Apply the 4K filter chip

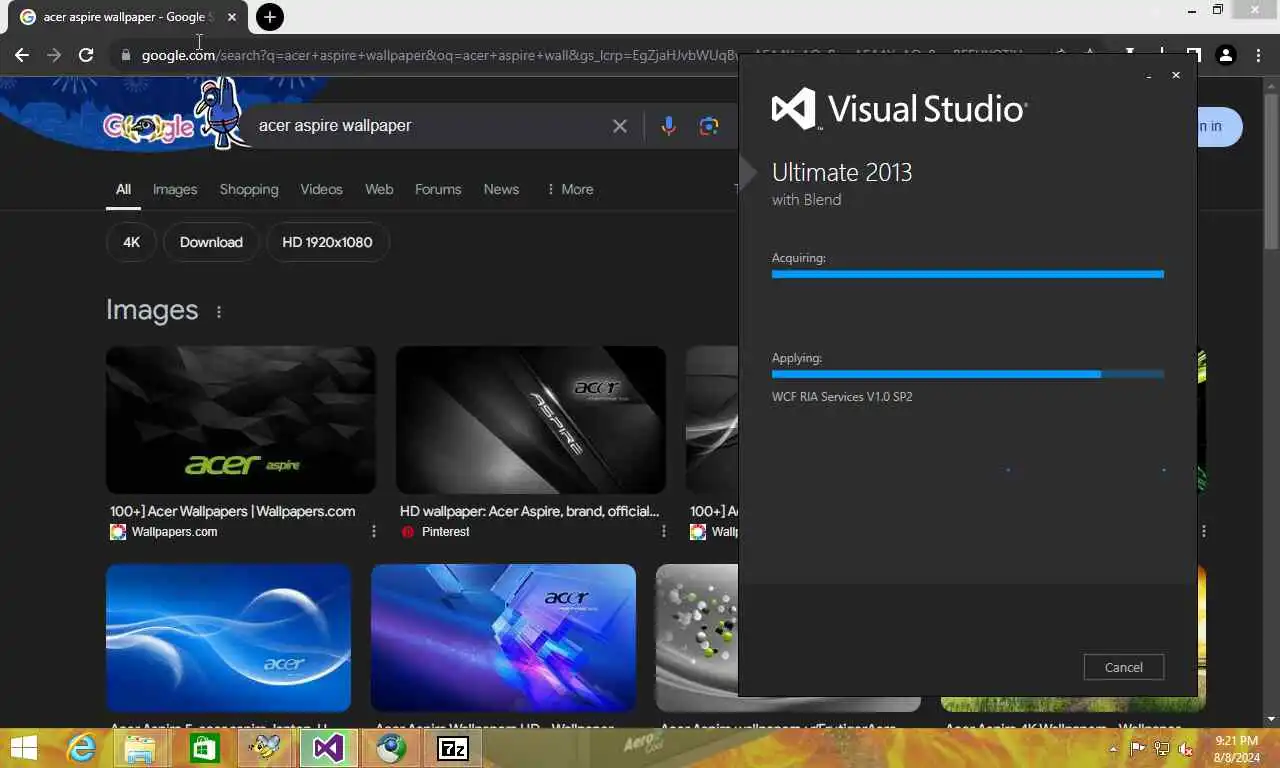(131, 242)
